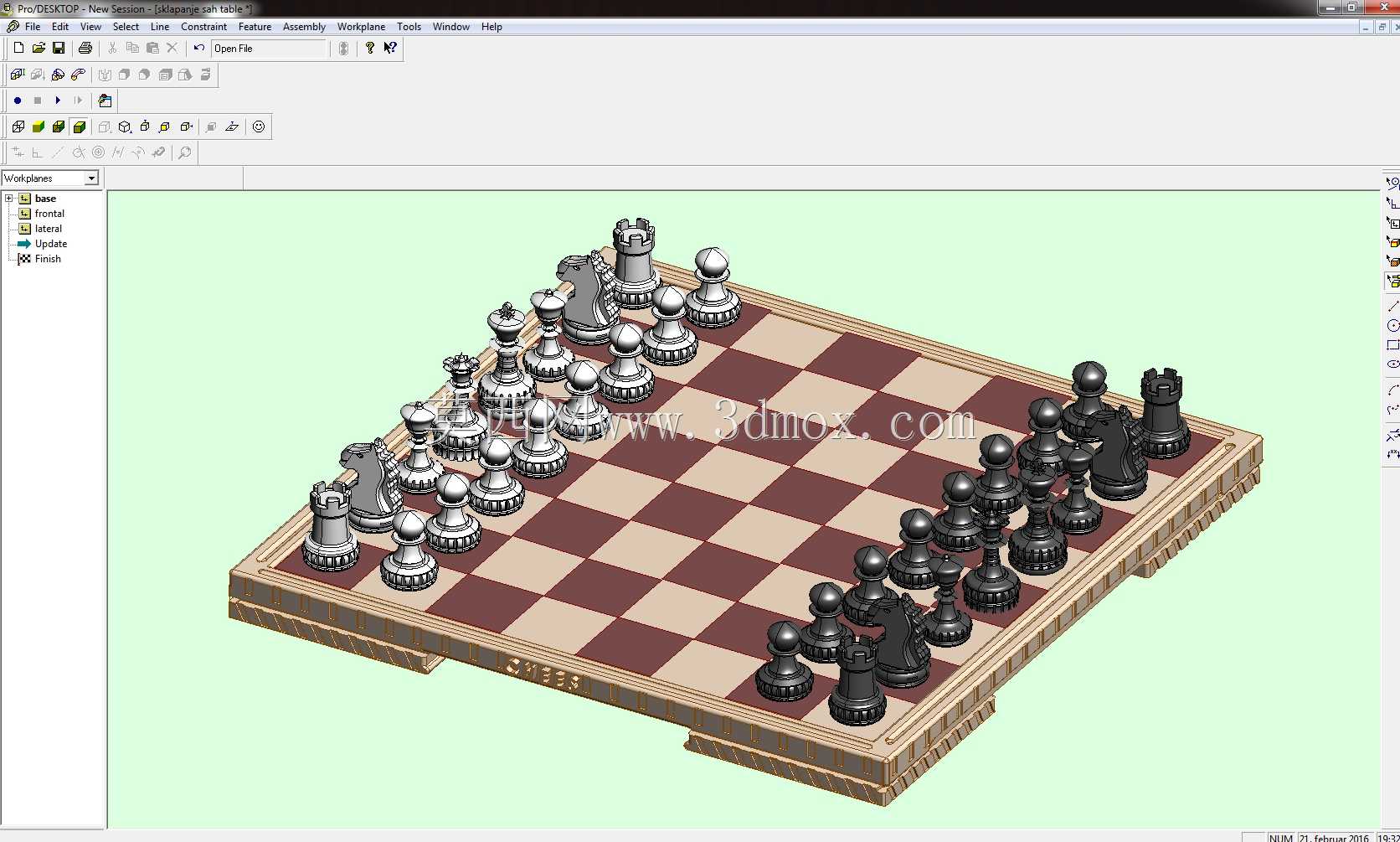Viewport: 1400px width, 842px height.
Task: Open the View menu
Action: pos(90,27)
